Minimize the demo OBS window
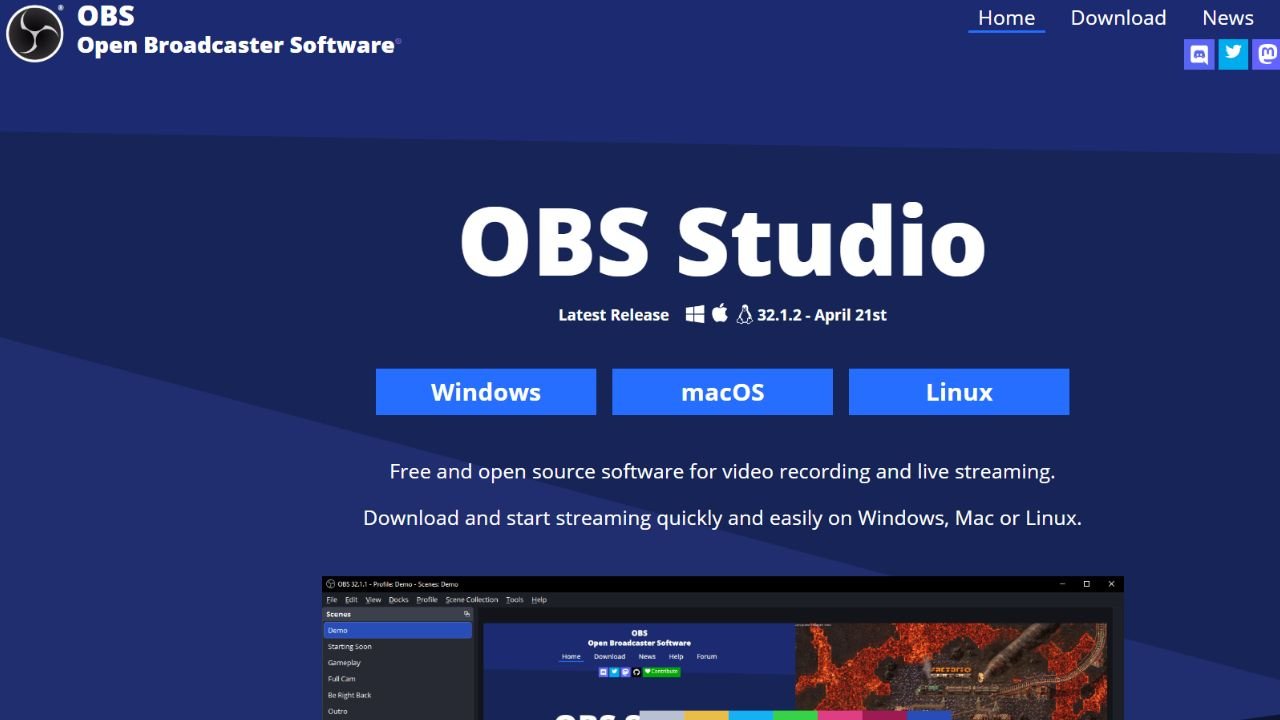The width and height of the screenshot is (1280, 720). pyautogui.click(x=1062, y=584)
